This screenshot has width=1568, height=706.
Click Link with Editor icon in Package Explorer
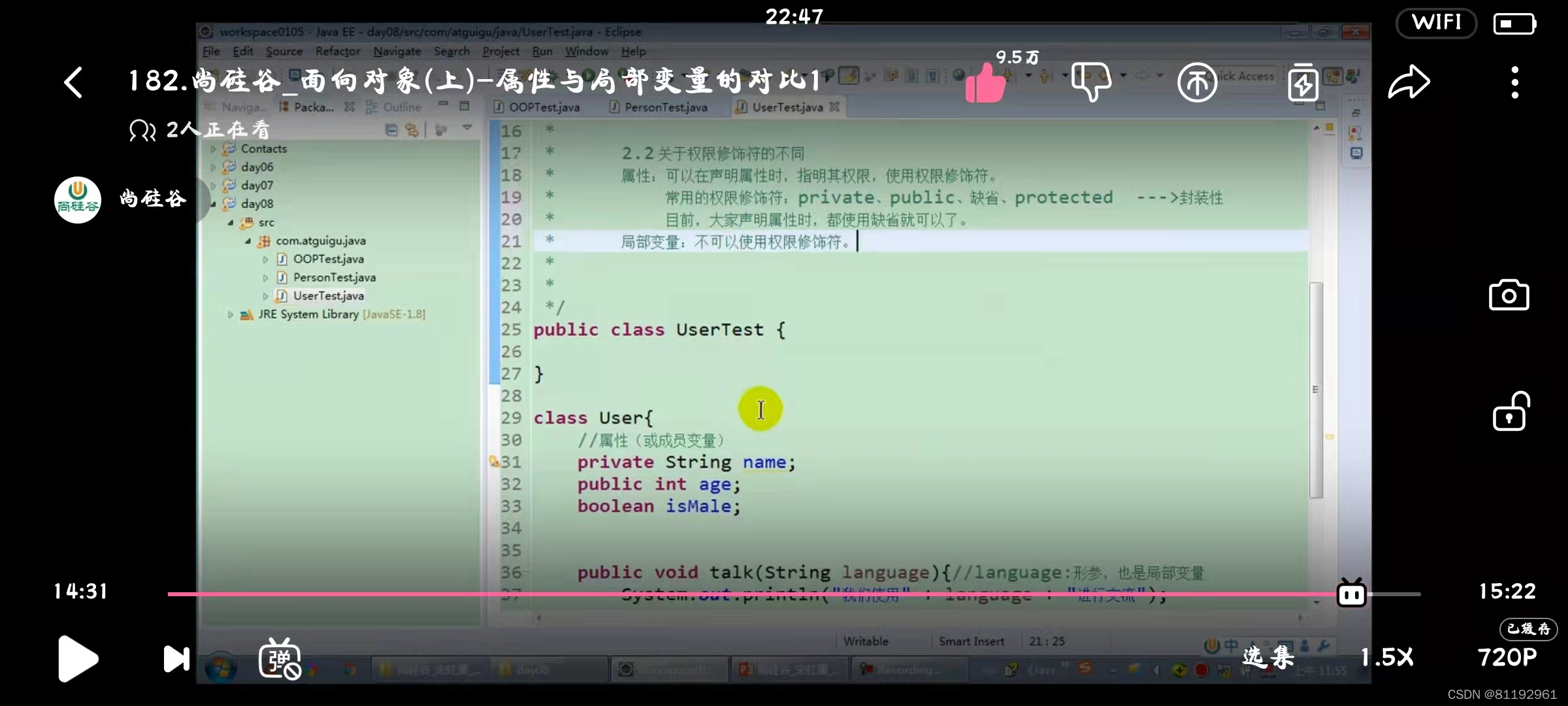[x=412, y=130]
